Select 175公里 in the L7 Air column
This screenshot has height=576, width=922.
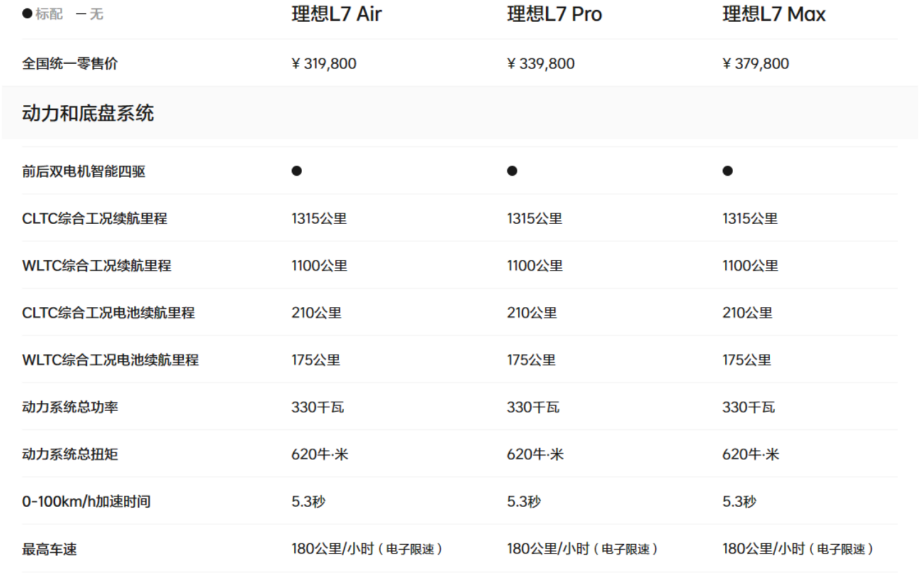tap(316, 360)
